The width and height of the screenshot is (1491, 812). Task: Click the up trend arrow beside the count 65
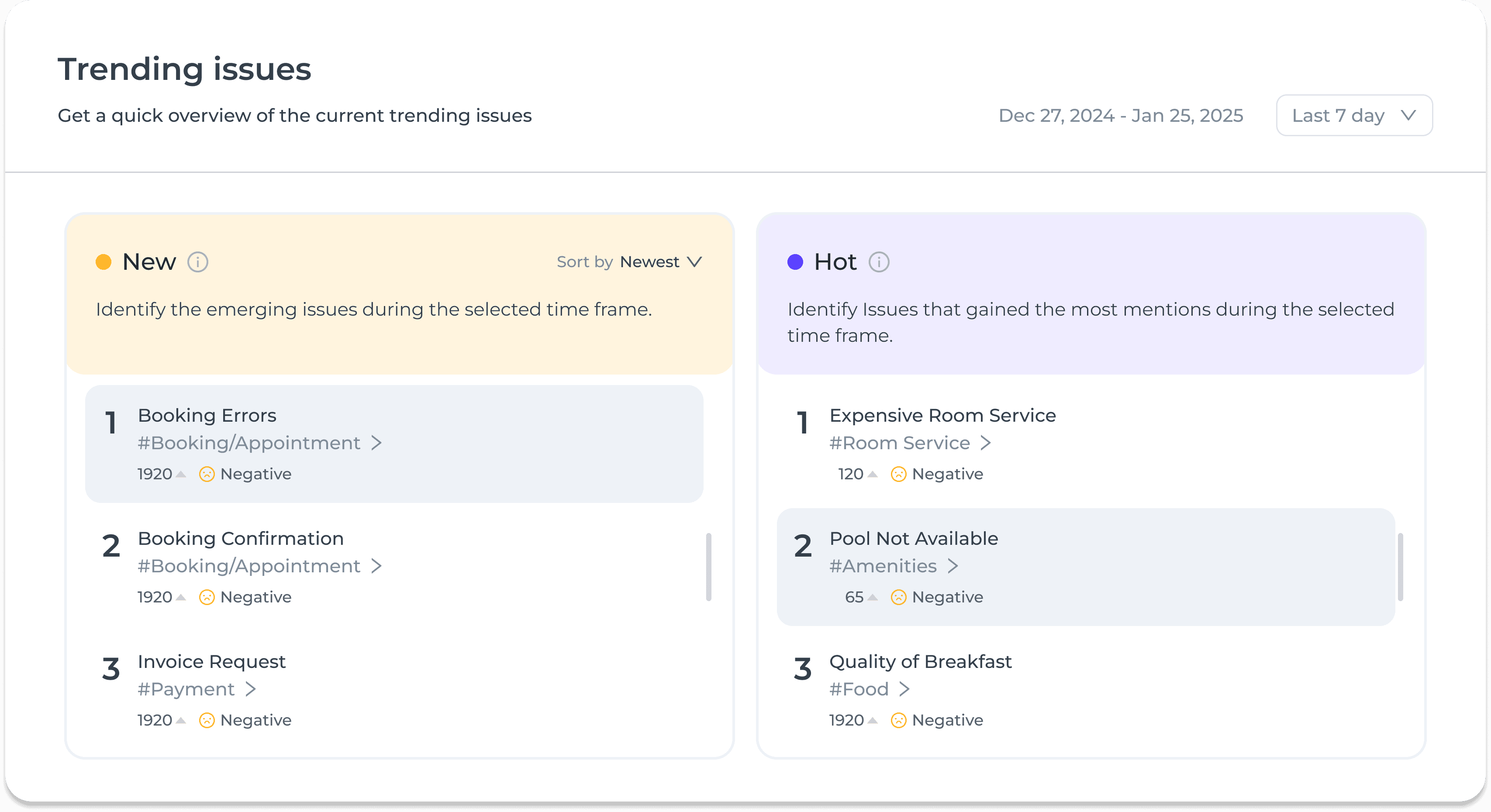pyautogui.click(x=872, y=597)
